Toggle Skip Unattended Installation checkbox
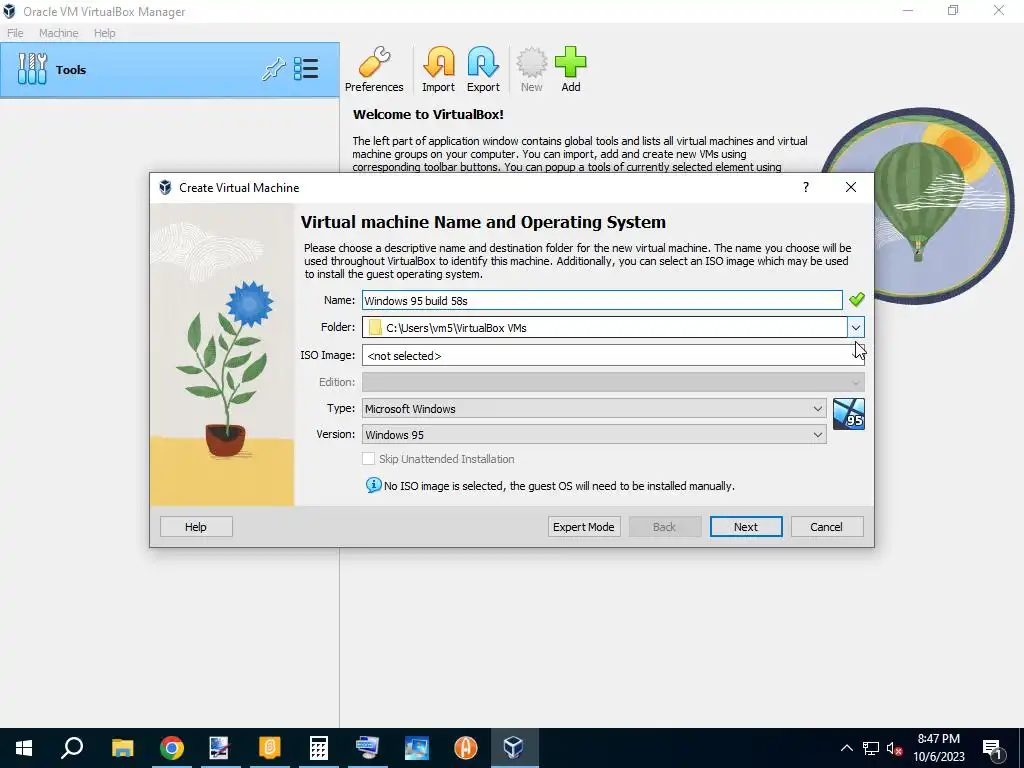Viewport: 1024px width, 768px height. tap(368, 458)
